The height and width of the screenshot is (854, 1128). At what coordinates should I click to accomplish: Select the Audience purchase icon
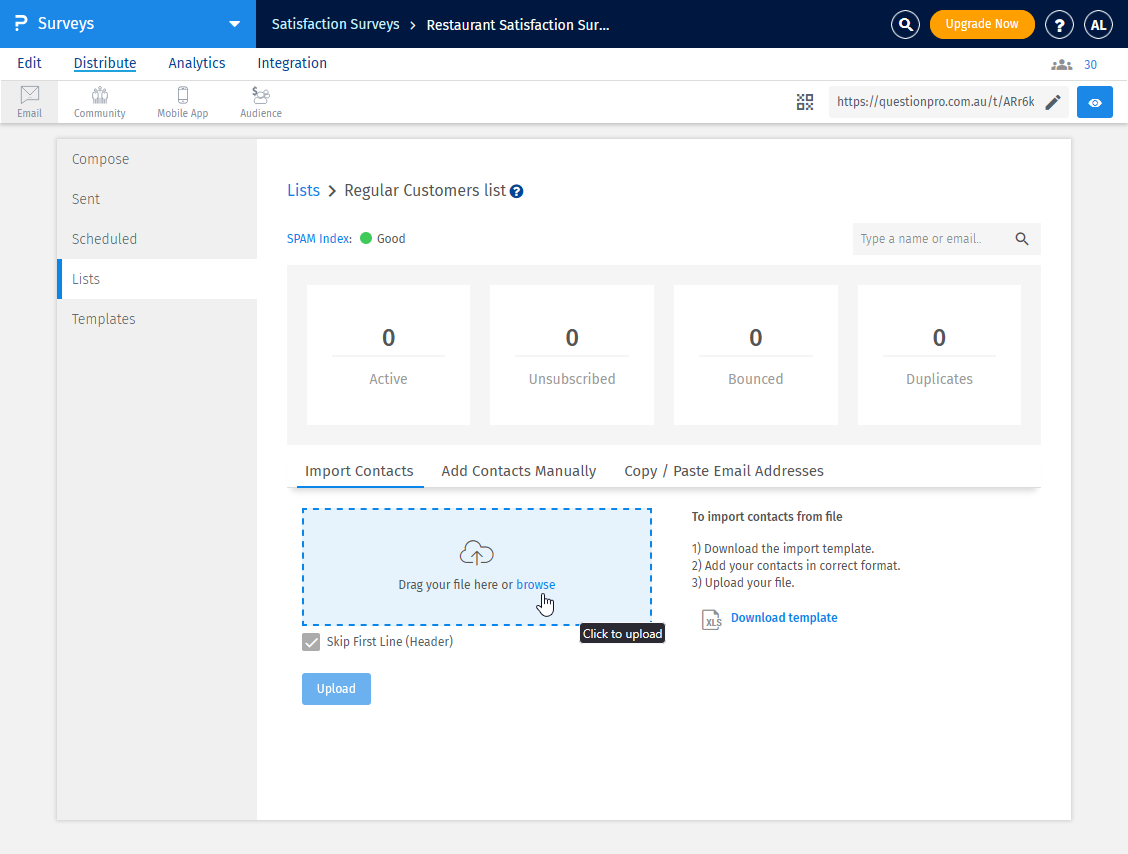[261, 102]
